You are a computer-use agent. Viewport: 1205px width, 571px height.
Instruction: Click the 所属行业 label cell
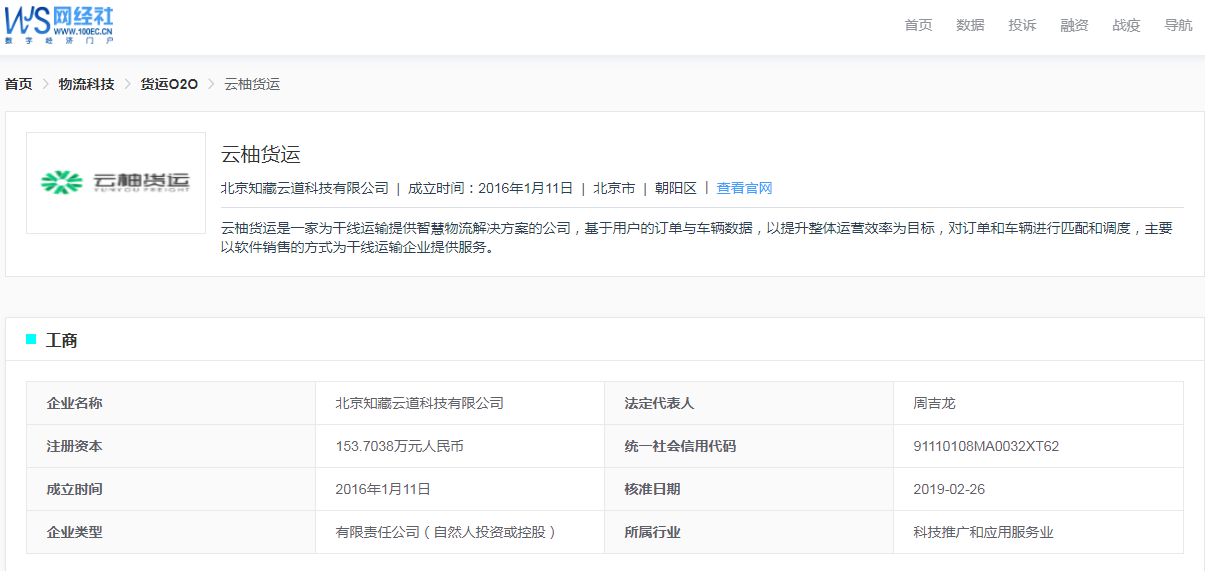coord(749,532)
